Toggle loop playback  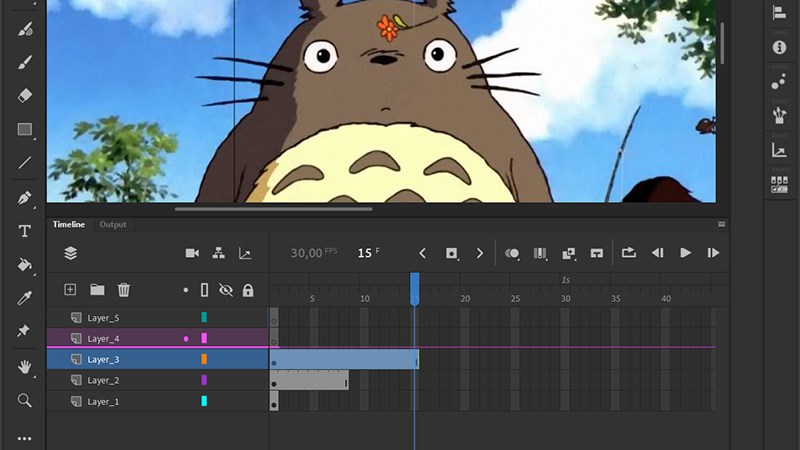(x=629, y=253)
